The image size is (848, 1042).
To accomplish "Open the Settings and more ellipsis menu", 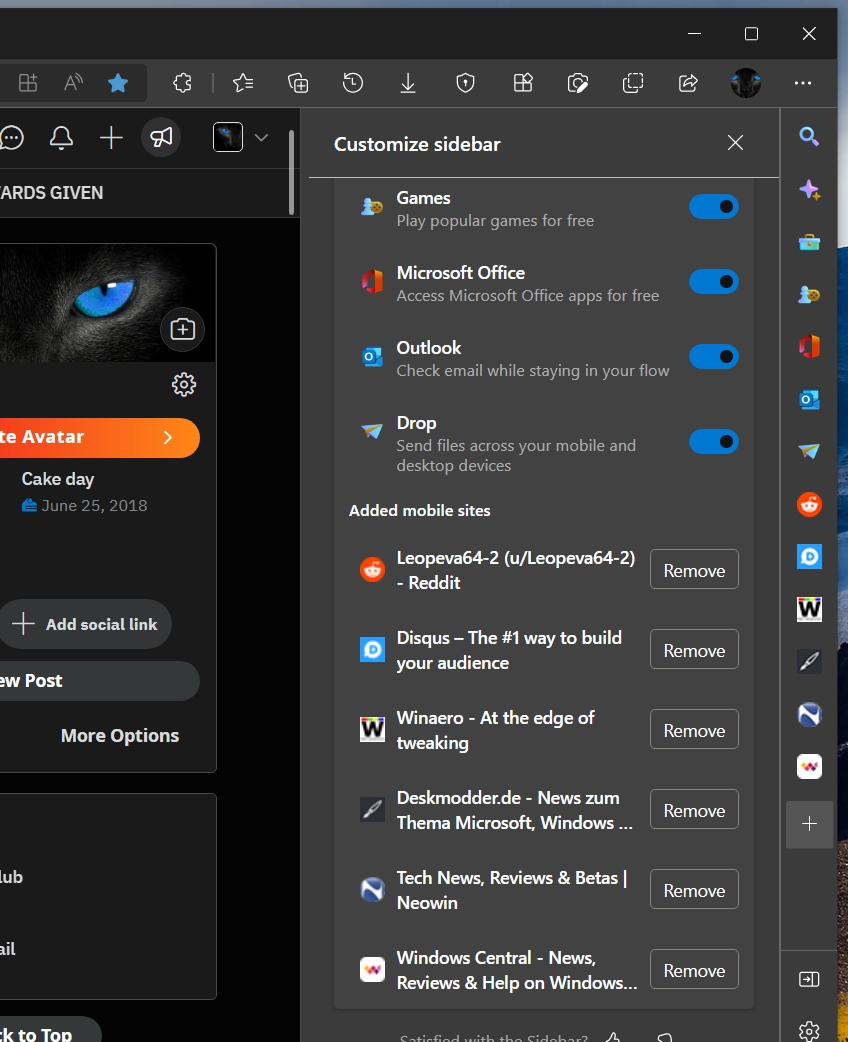I will tap(803, 83).
